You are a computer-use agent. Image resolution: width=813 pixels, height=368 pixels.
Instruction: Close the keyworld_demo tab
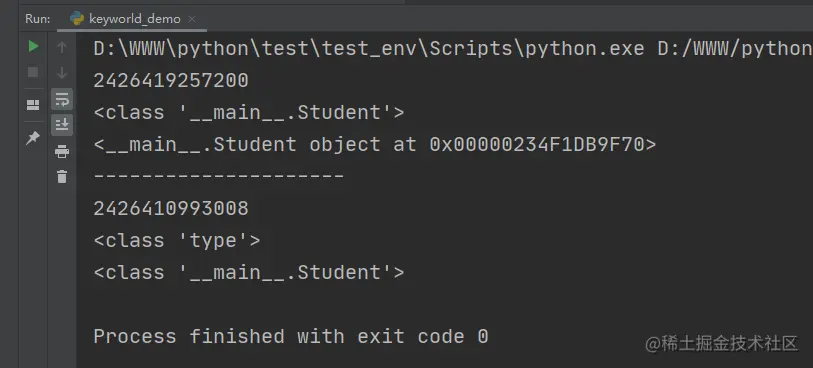click(x=192, y=20)
